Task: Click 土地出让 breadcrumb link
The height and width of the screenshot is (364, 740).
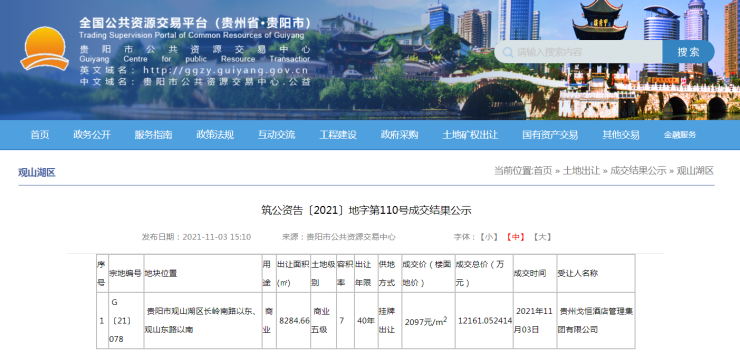Action: 581,170
